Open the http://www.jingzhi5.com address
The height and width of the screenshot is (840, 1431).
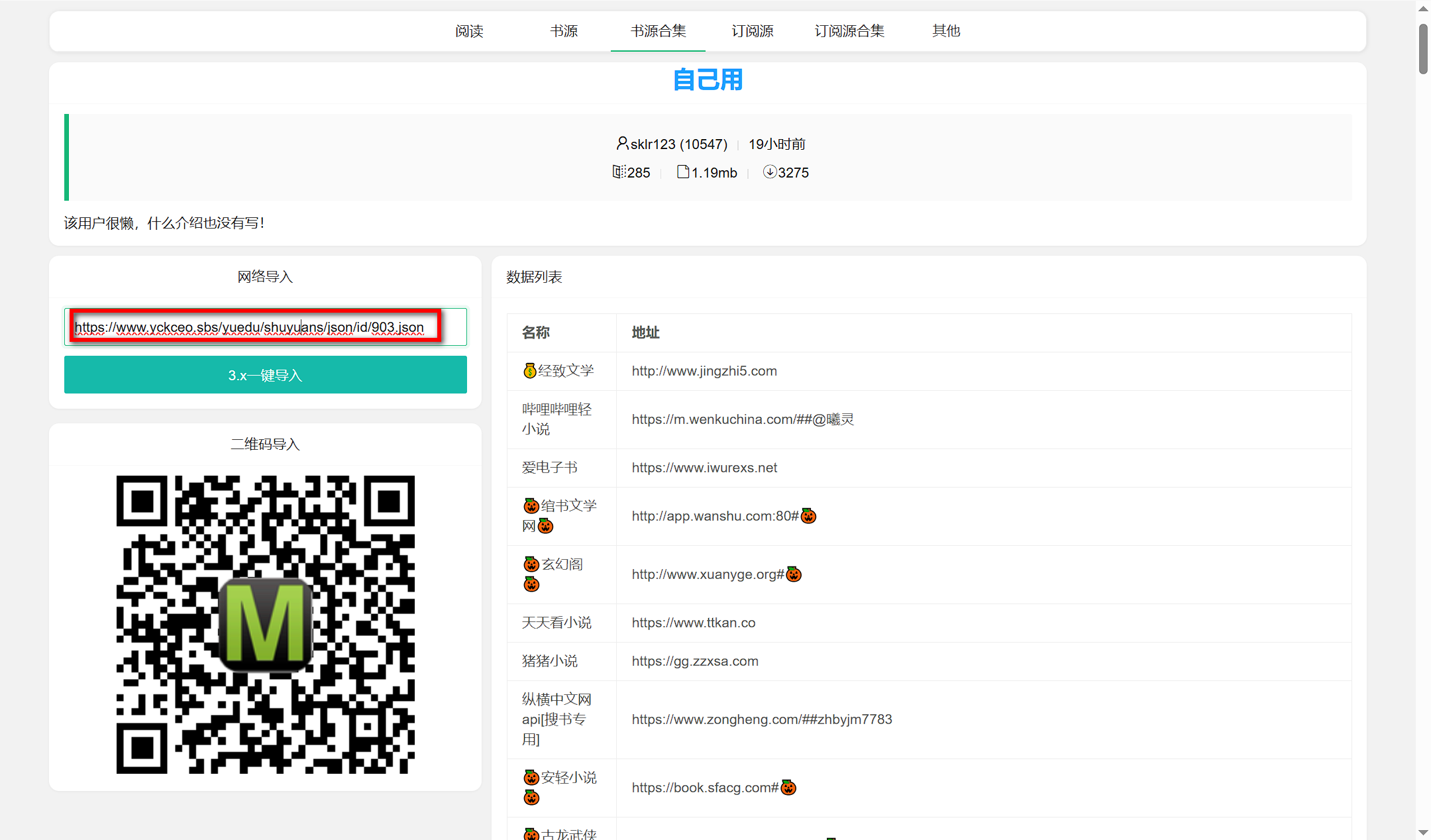point(704,371)
